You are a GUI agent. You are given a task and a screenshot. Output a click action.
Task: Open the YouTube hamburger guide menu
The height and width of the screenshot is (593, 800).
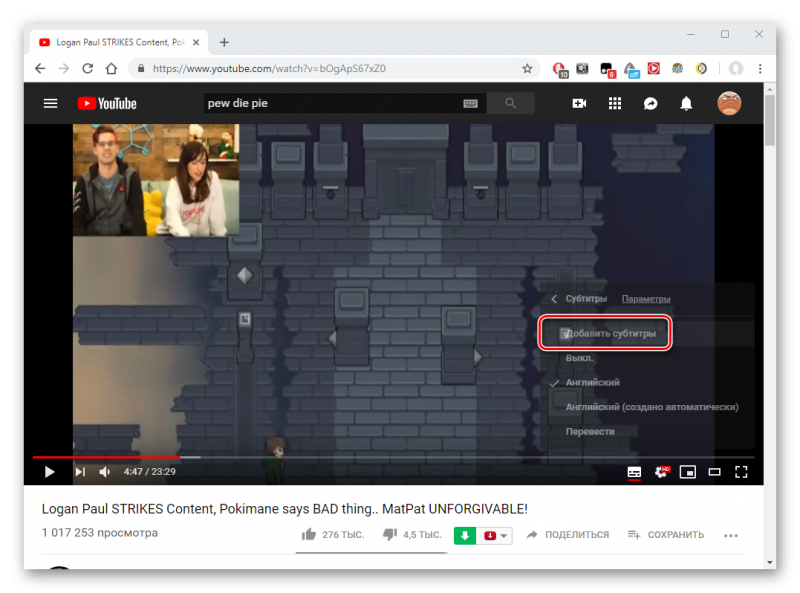(x=50, y=104)
